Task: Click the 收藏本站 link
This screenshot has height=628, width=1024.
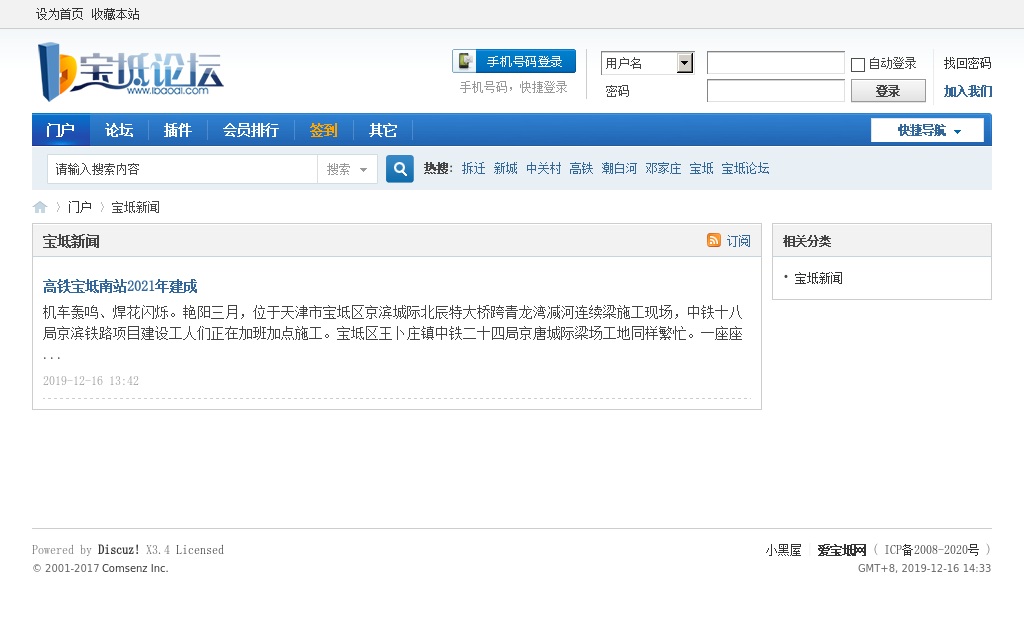Action: [x=115, y=14]
